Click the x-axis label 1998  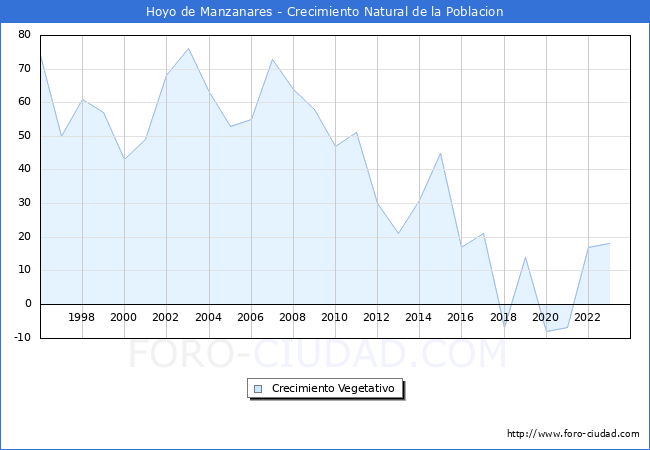81,317
